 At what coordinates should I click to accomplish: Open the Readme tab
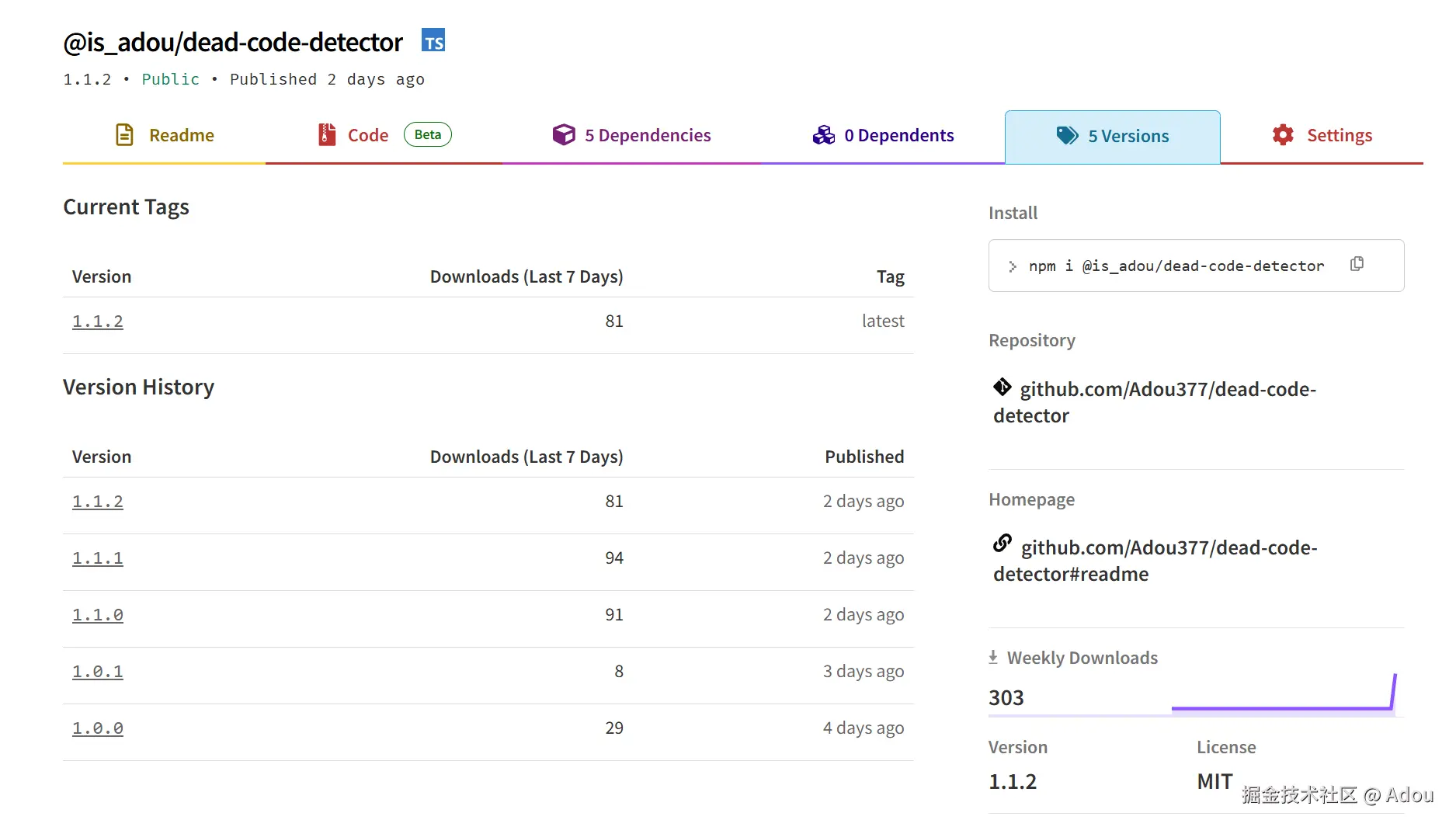(165, 136)
